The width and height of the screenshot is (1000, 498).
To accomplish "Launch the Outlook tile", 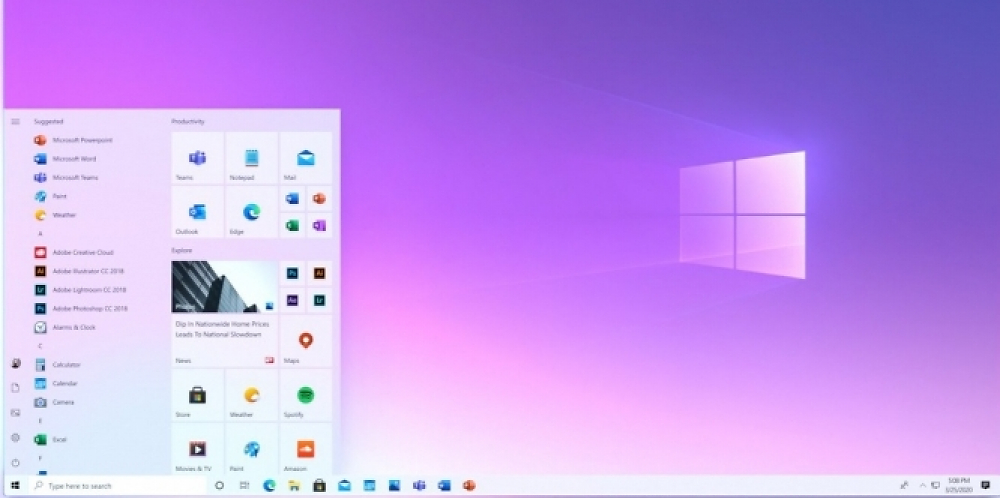I will click(198, 212).
